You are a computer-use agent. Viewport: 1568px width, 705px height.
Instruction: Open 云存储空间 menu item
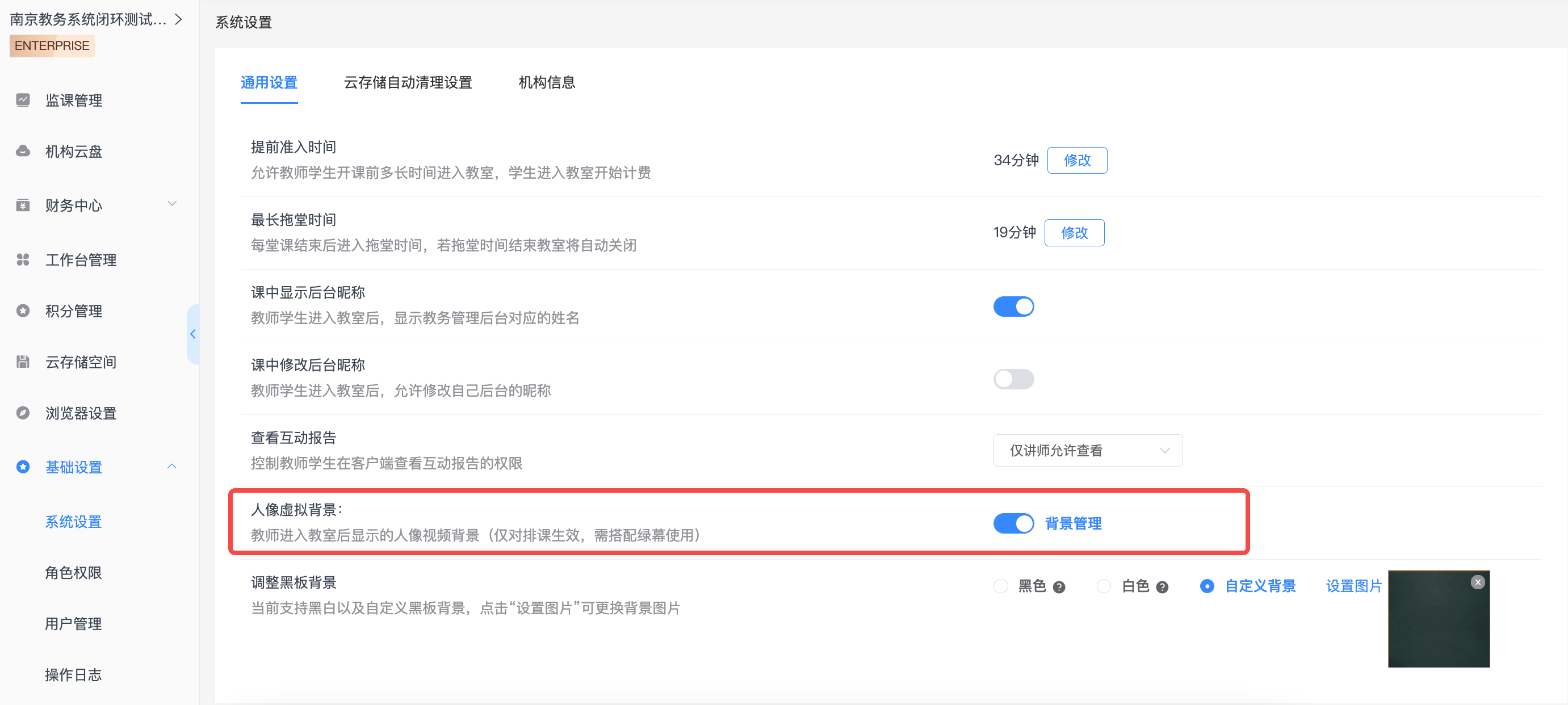82,362
